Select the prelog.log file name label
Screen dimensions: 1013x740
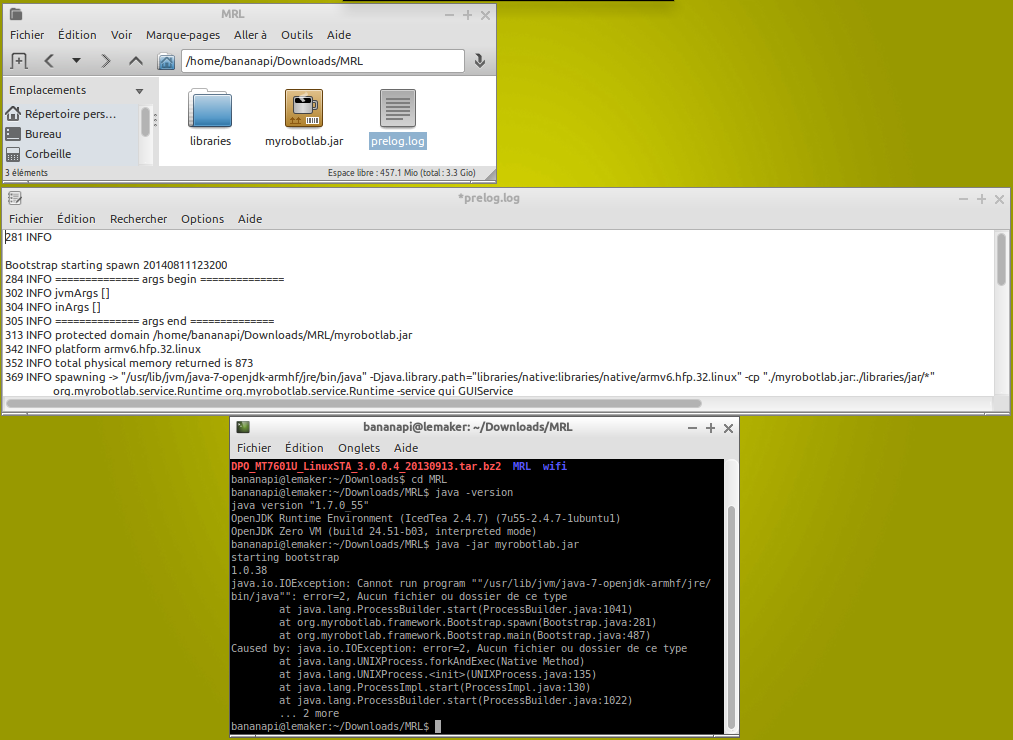coord(398,141)
